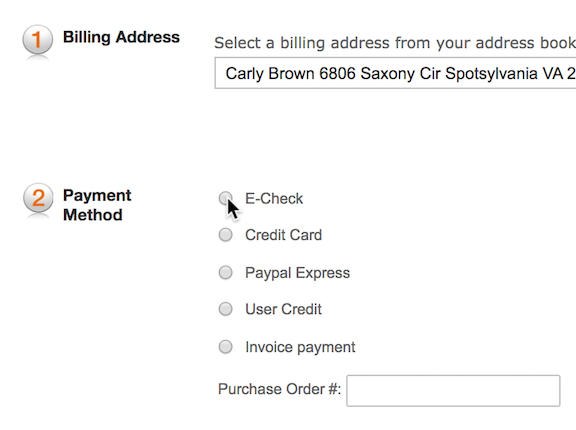This screenshot has height=430, width=576.
Task: Click the orange step 1 circle icon
Action: click(37, 39)
